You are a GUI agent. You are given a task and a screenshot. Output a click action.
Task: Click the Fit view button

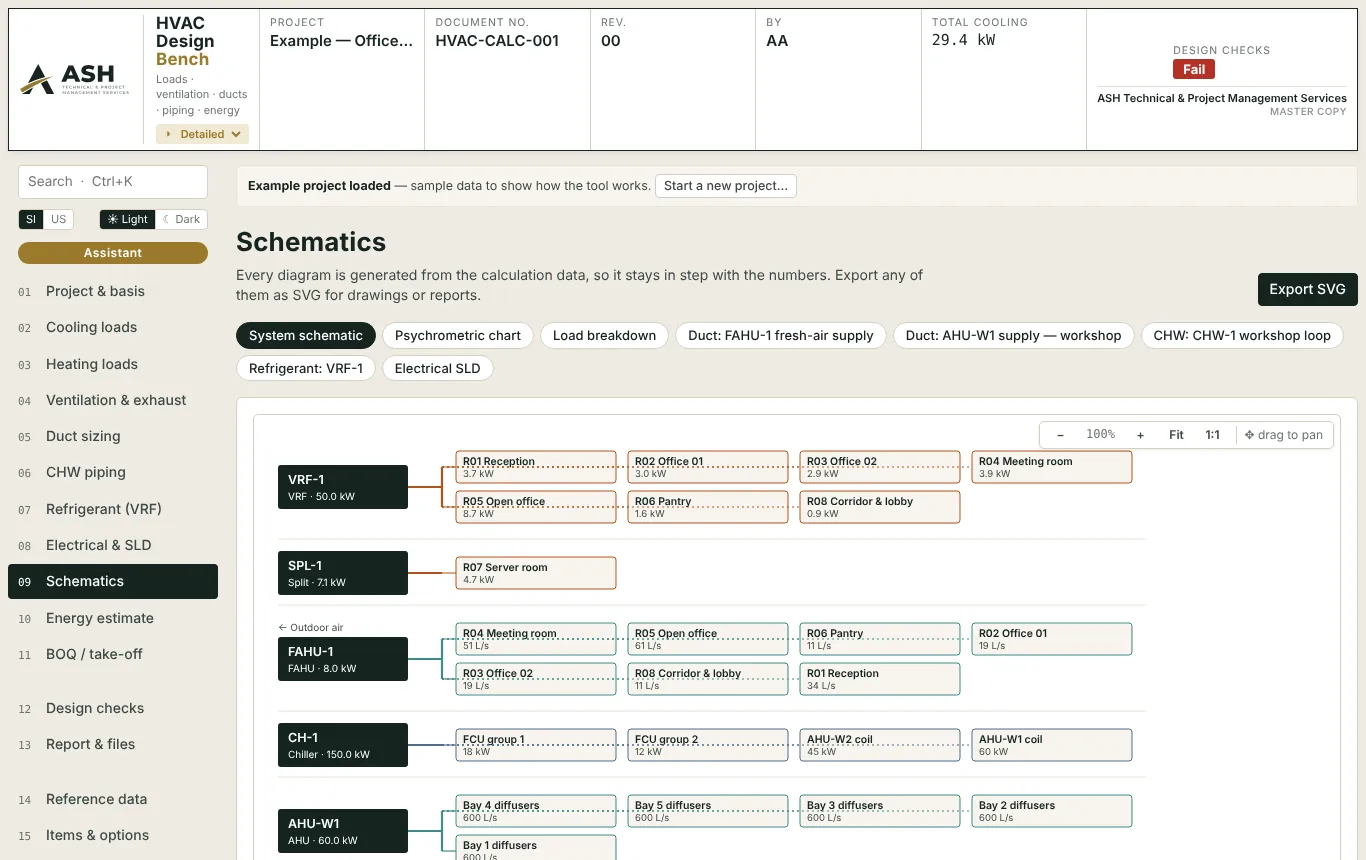tap(1176, 435)
